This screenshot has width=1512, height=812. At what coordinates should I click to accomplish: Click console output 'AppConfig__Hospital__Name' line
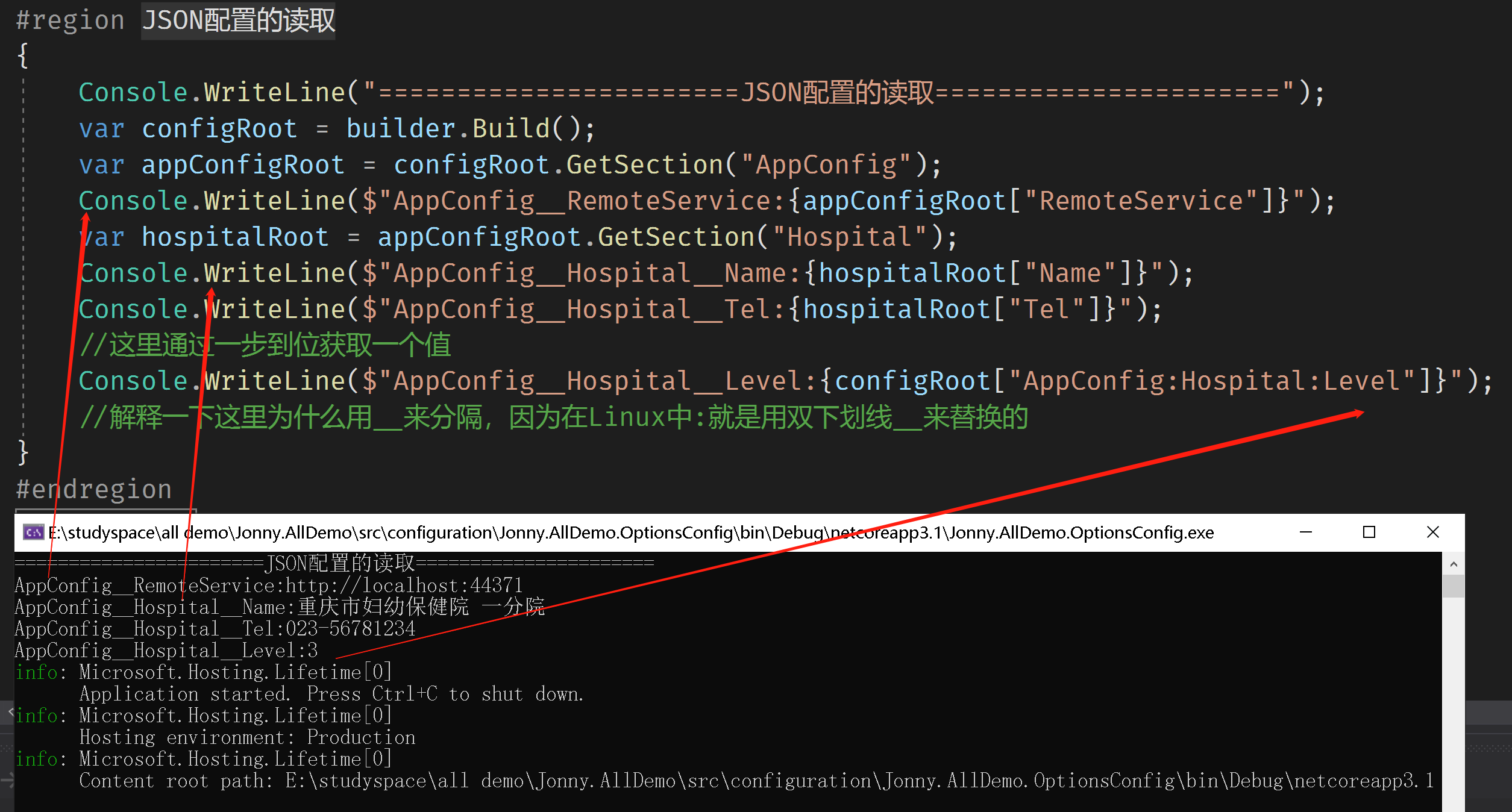coord(280,607)
